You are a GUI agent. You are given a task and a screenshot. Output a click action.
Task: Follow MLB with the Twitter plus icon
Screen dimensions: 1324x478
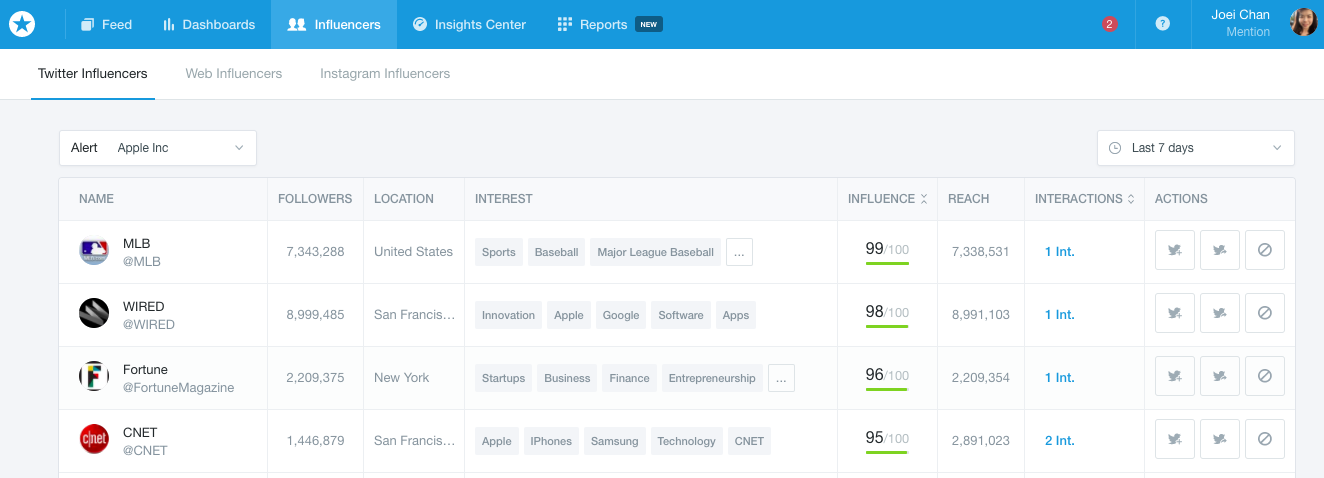point(1175,251)
